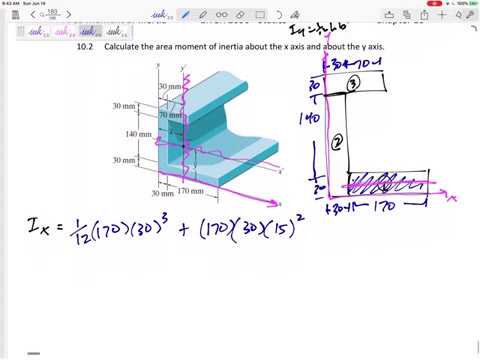The width and height of the screenshot is (480, 360).
Task: Go to the previous page arrow
Action: pos(33,14)
